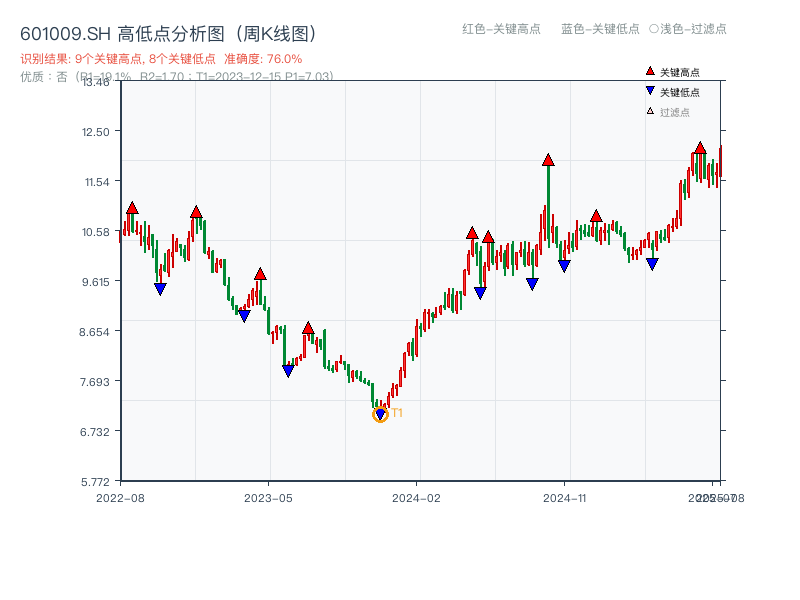Click the 6.732 y-axis label
This screenshot has width=800, height=600.
pos(94,432)
